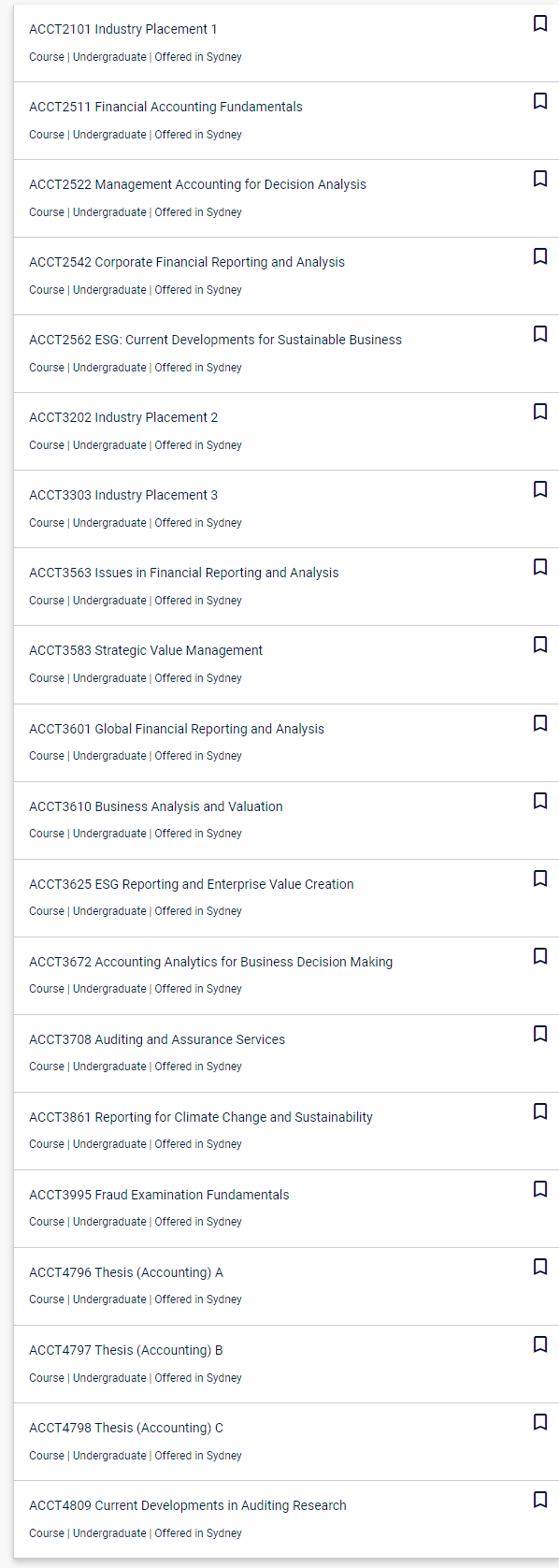Bookmark ACCT3610 Business Analysis and Valuation

click(x=540, y=801)
